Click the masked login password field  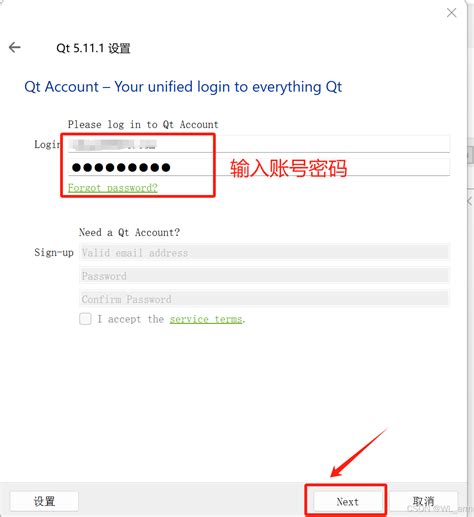(x=259, y=167)
